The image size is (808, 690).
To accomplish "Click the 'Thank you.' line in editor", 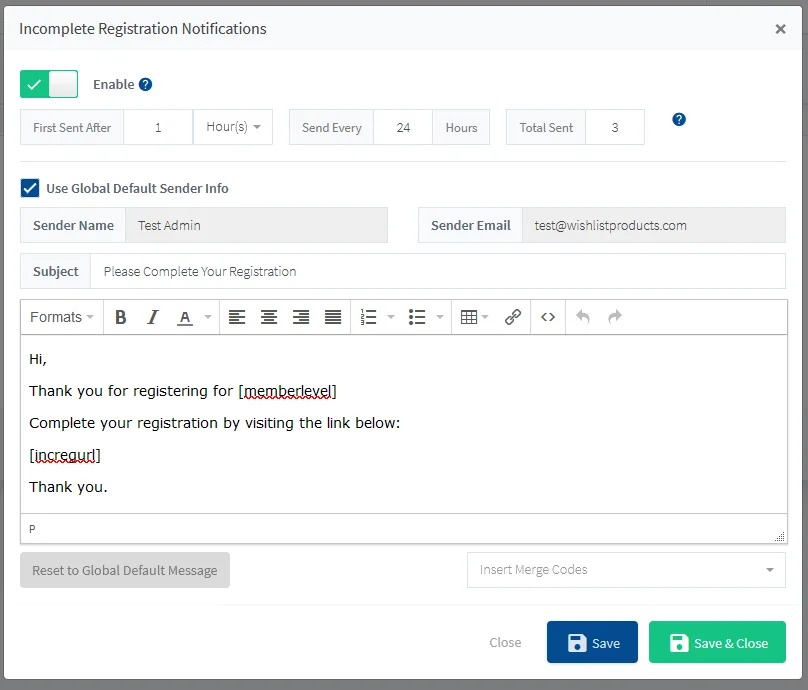I will click(68, 487).
